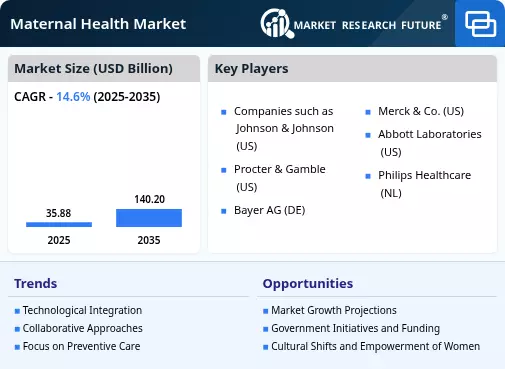The image size is (505, 369).
Task: Click the Market Research Future logo icon
Action: tap(277, 23)
